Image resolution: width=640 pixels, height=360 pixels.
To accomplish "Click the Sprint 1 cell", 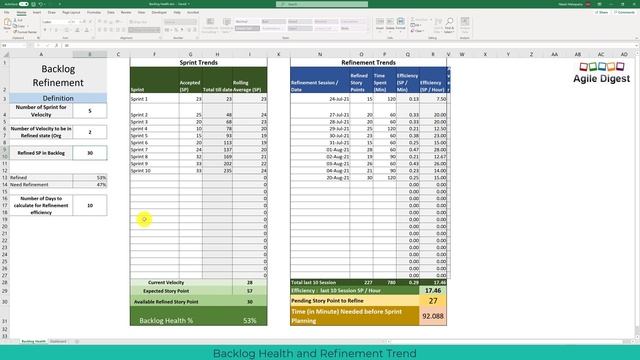I will tap(154, 99).
